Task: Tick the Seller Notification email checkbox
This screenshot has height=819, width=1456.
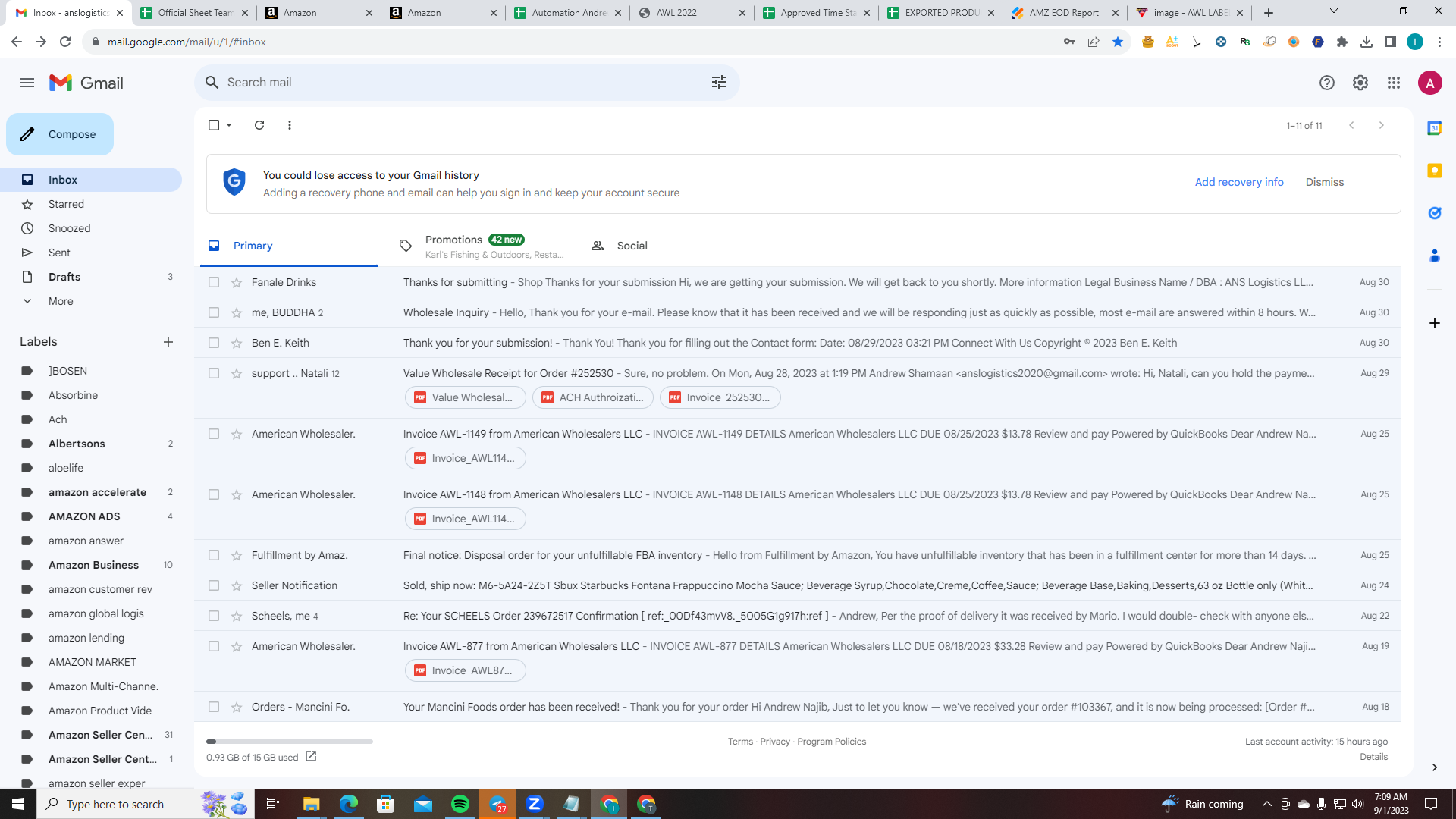Action: tap(214, 585)
